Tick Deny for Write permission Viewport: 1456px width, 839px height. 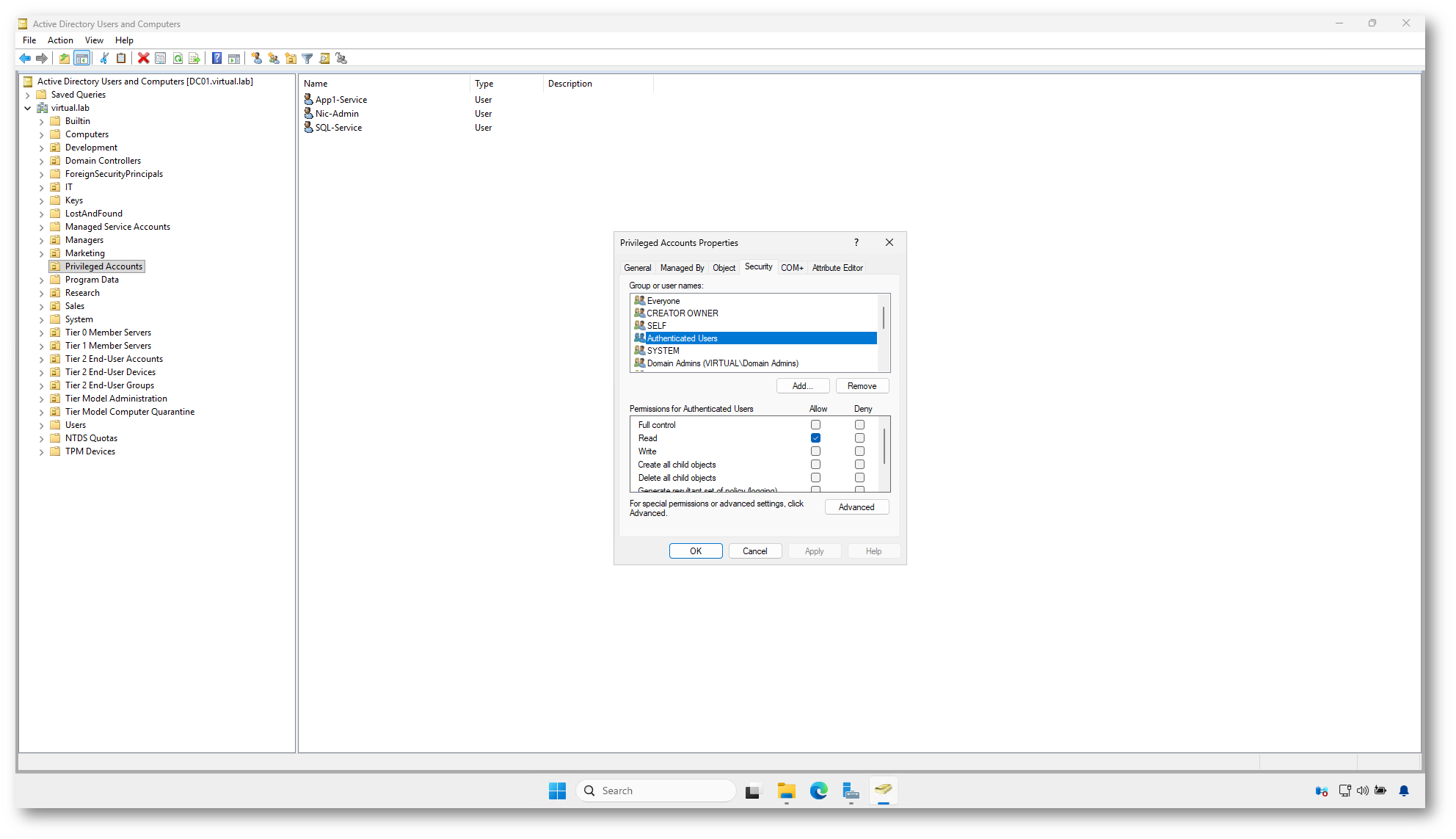tap(859, 451)
